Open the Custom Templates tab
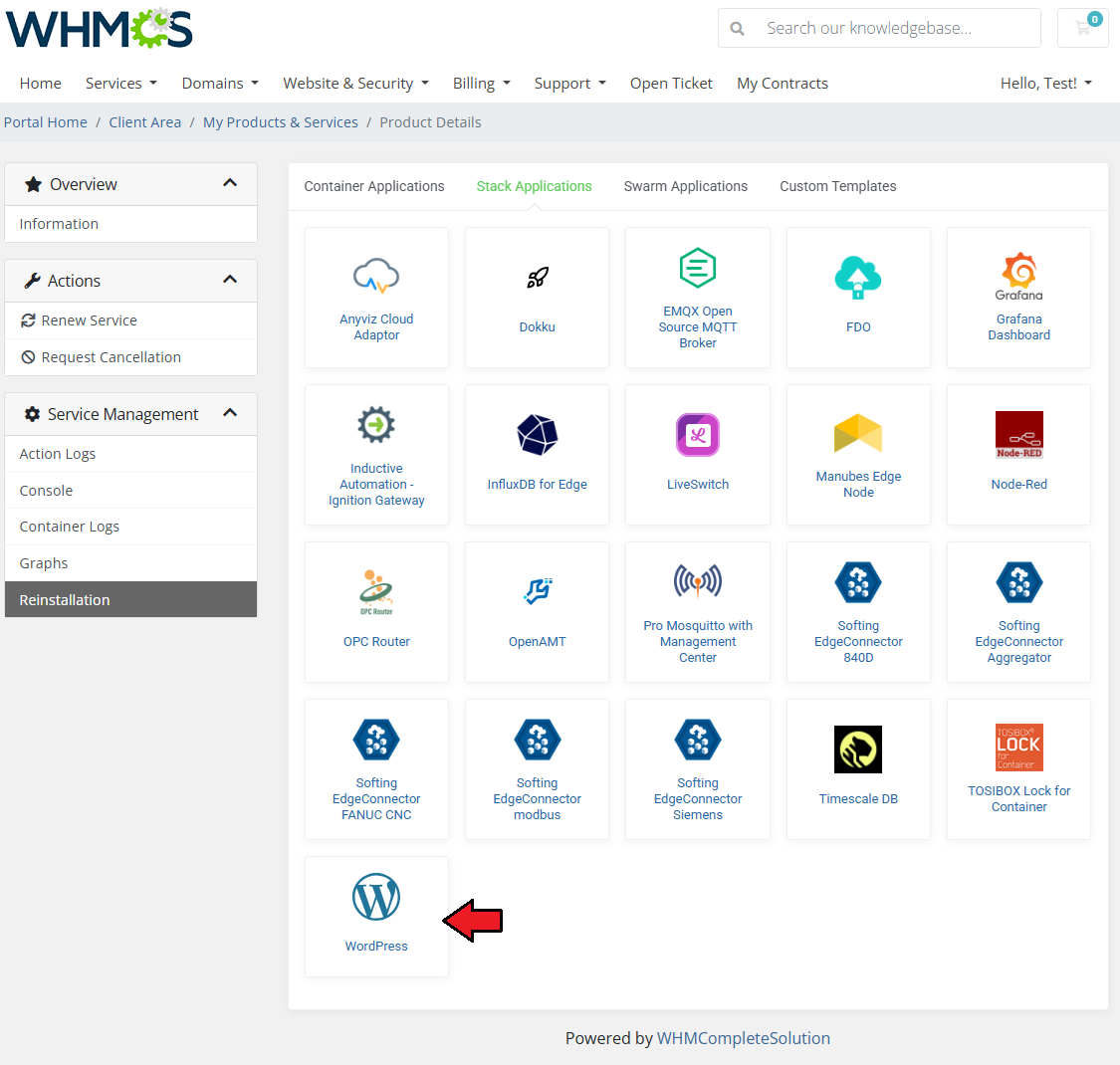This screenshot has height=1065, width=1120. pos(838,186)
